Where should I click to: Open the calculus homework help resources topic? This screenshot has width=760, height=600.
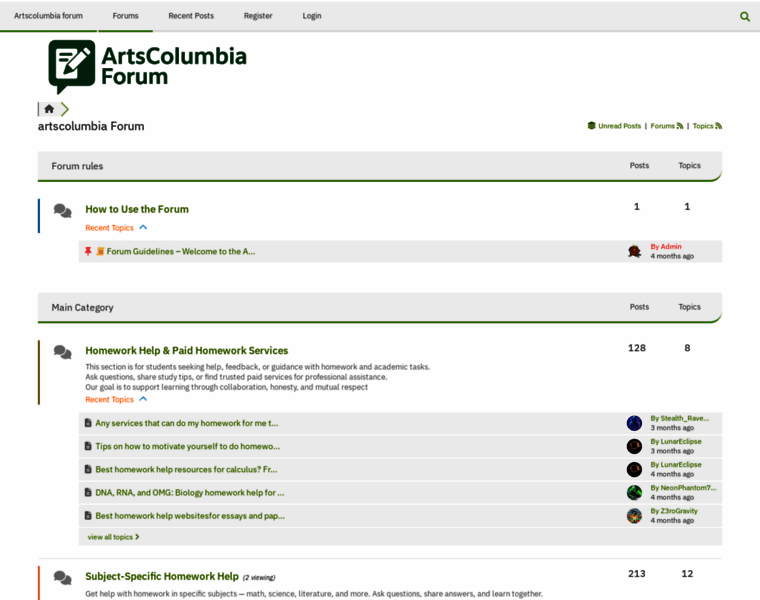(186, 469)
